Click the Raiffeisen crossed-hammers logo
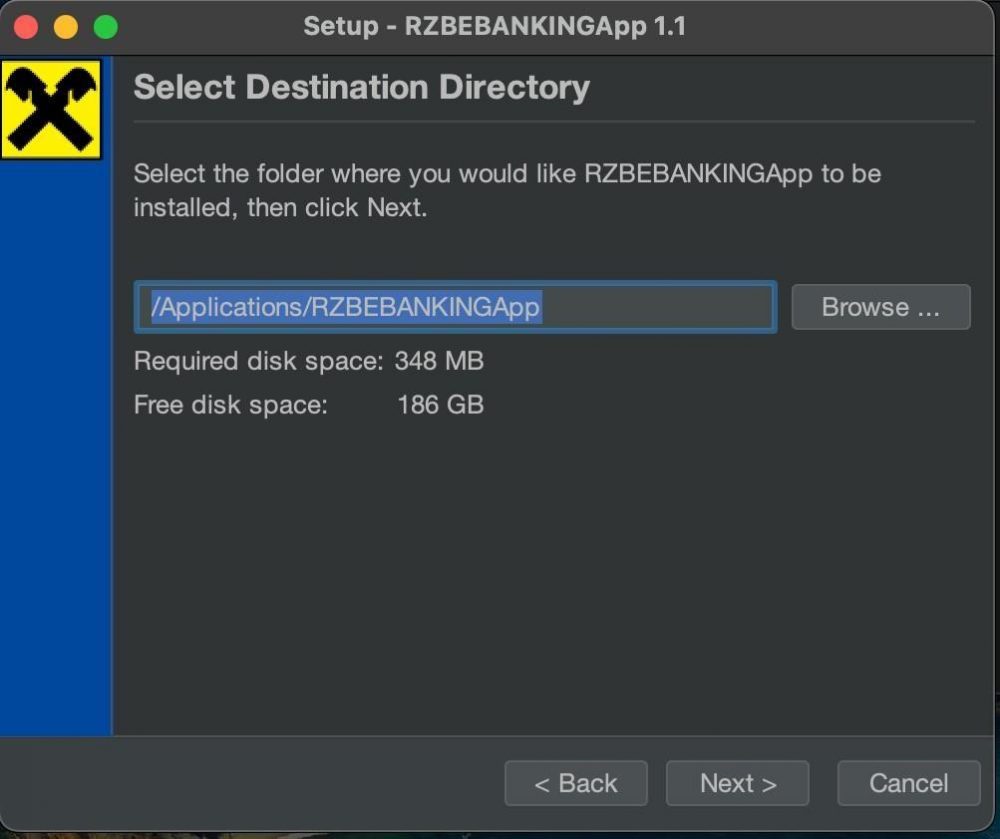 pyautogui.click(x=51, y=109)
